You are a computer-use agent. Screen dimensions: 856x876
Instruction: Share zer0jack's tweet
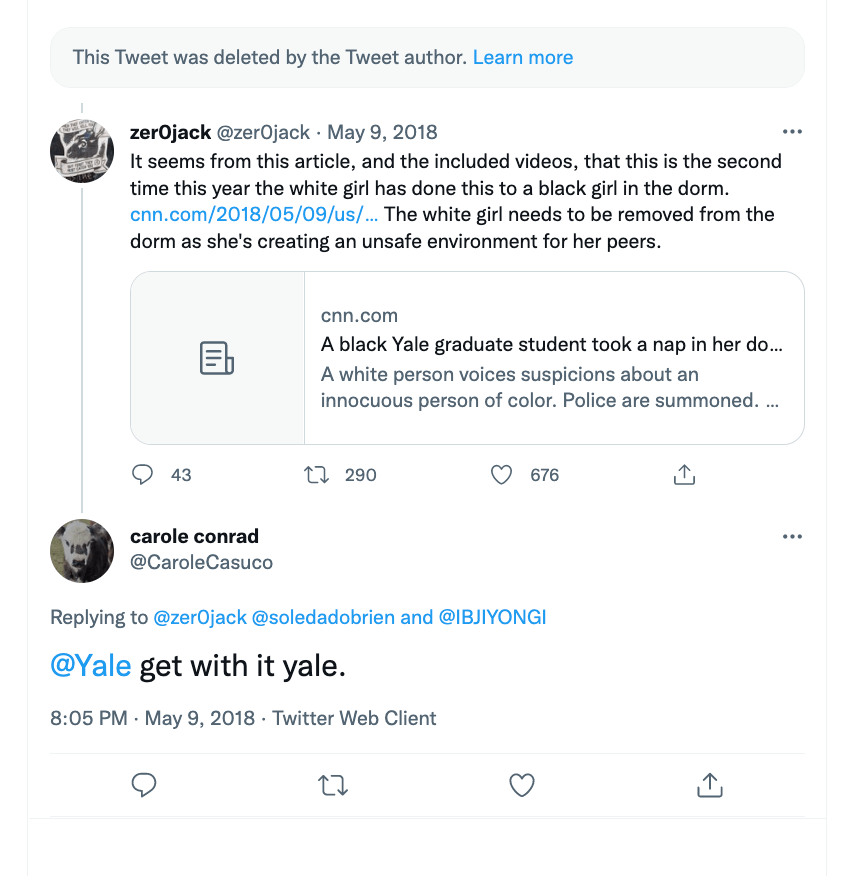[684, 475]
